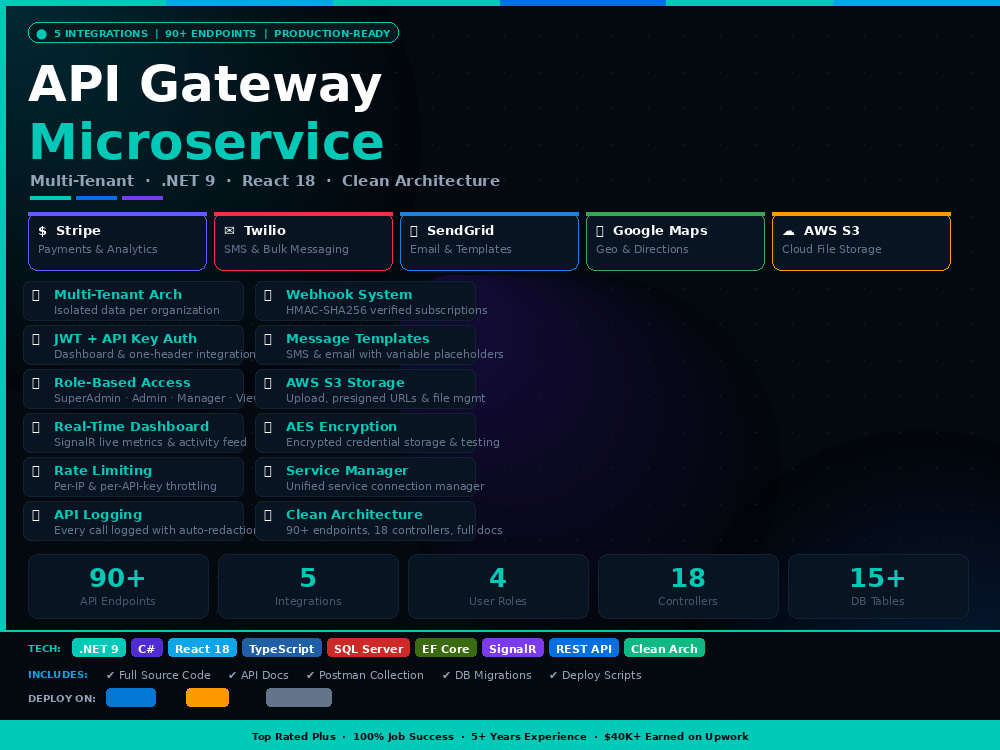1000x750 pixels.
Task: Click the 18 Controllers stat card
Action: [688, 586]
